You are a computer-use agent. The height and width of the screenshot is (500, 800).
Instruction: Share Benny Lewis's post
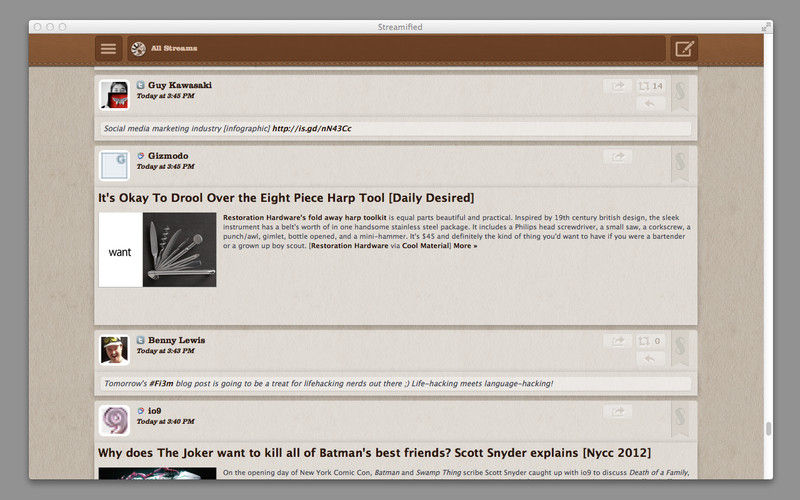pos(618,341)
